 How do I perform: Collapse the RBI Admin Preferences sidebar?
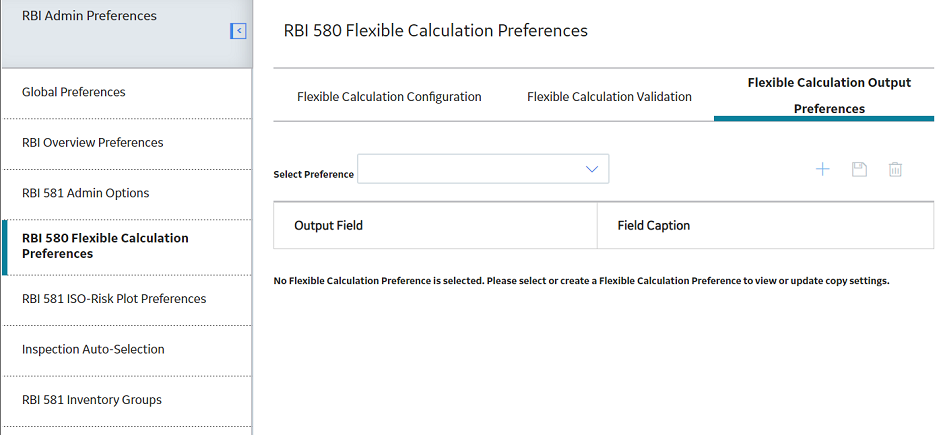pos(238,31)
